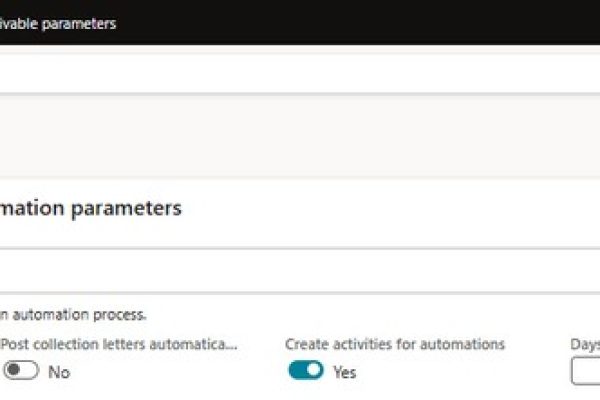This screenshot has height=400, width=600.
Task: Click the white knob of the teal toggle
Action: [314, 371]
